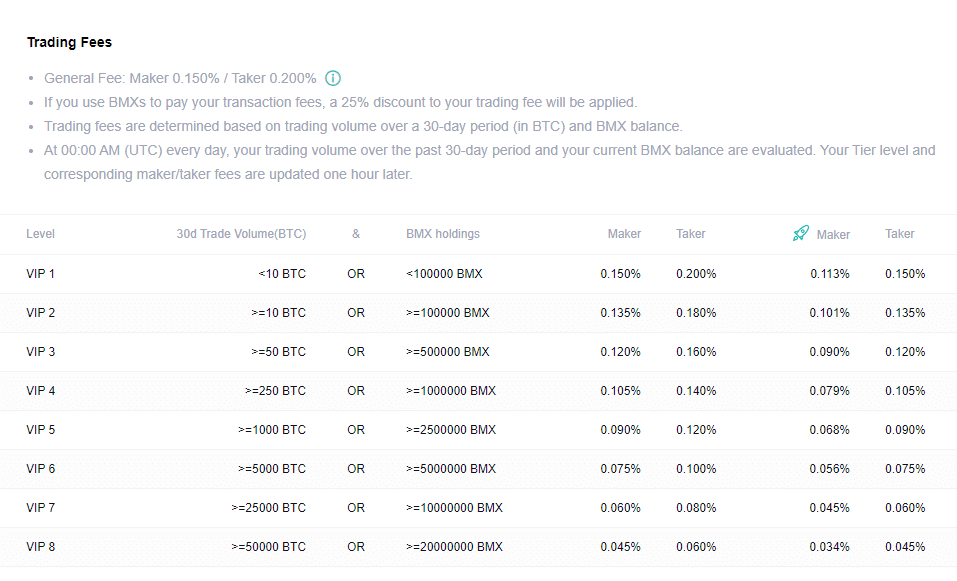This screenshot has height=581, width=957.
Task: Click the last Taker column header
Action: pos(900,234)
